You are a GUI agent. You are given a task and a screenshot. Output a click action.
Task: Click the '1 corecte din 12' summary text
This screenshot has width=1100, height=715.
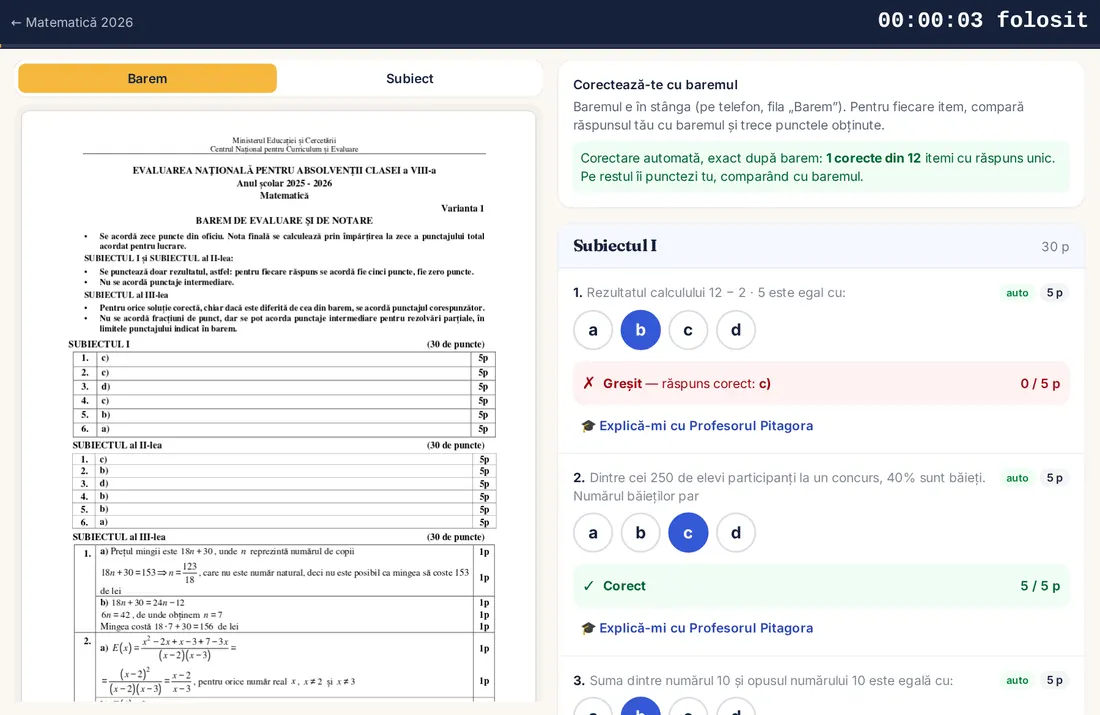pyautogui.click(x=873, y=159)
